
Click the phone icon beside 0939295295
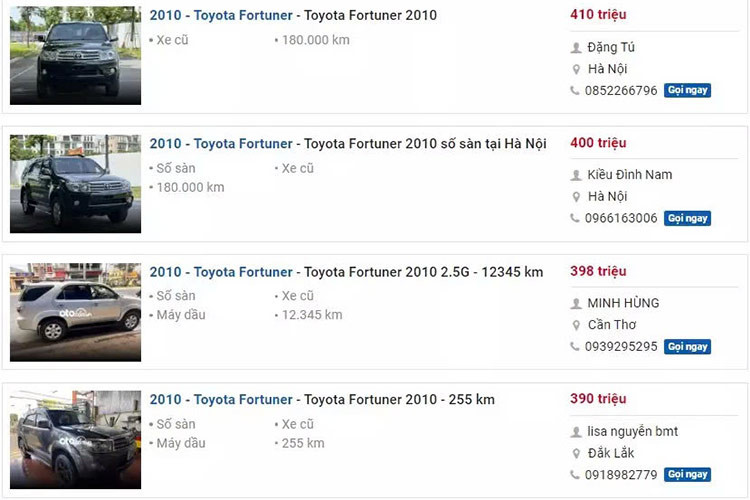pyautogui.click(x=575, y=346)
